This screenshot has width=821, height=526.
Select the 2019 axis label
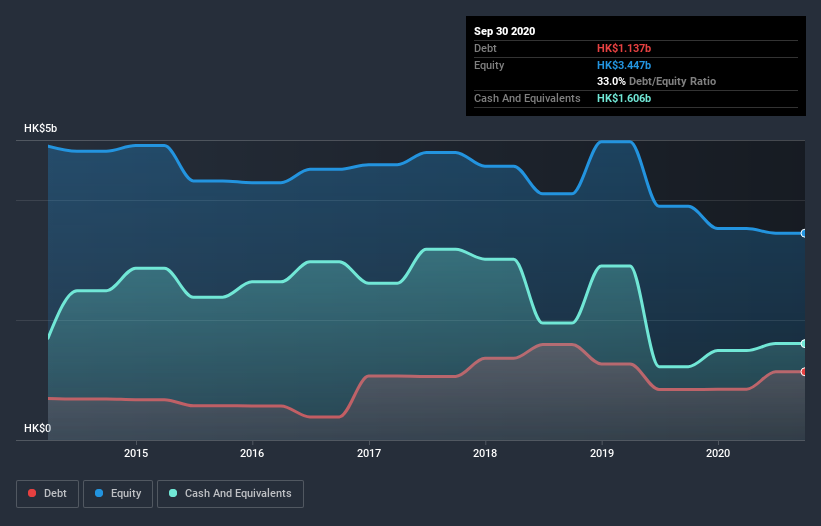point(602,453)
